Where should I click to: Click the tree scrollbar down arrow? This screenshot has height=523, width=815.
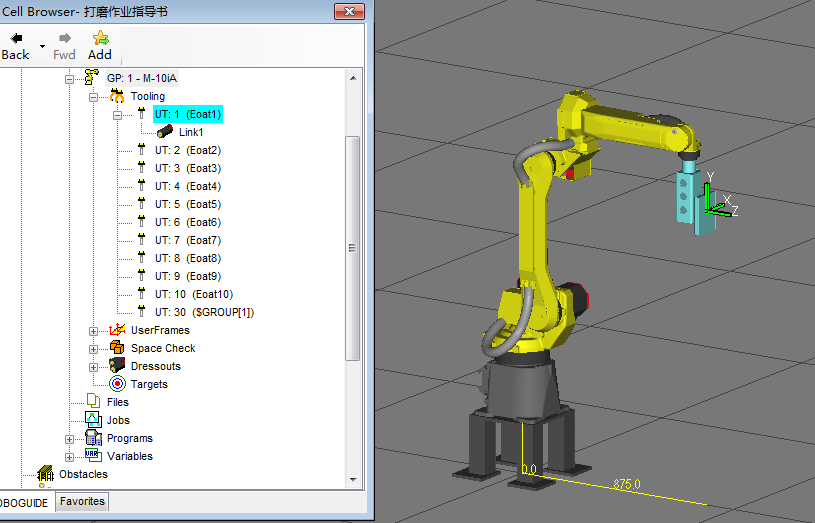coord(352,480)
